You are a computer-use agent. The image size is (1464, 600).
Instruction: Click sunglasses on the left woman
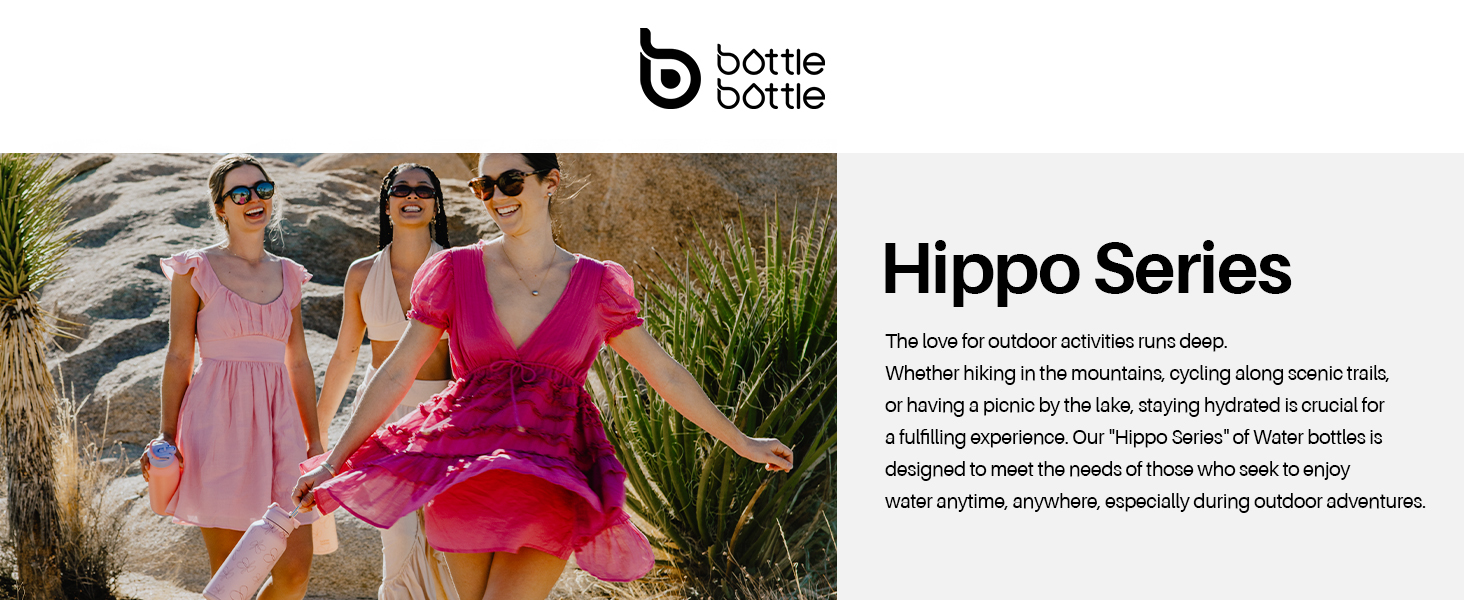(248, 192)
